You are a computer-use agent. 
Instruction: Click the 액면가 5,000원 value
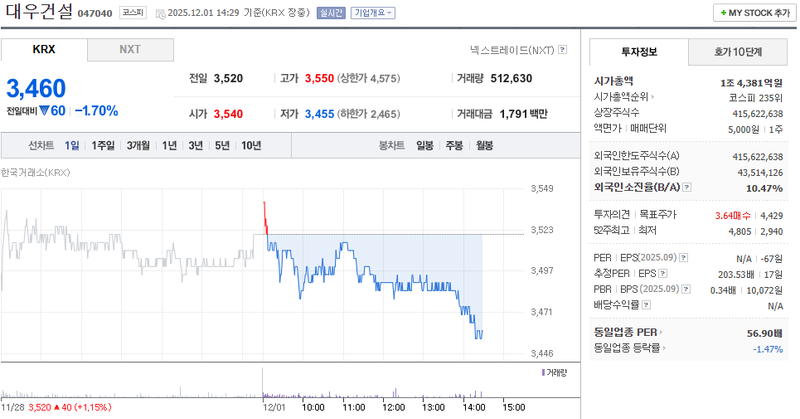pos(744,130)
